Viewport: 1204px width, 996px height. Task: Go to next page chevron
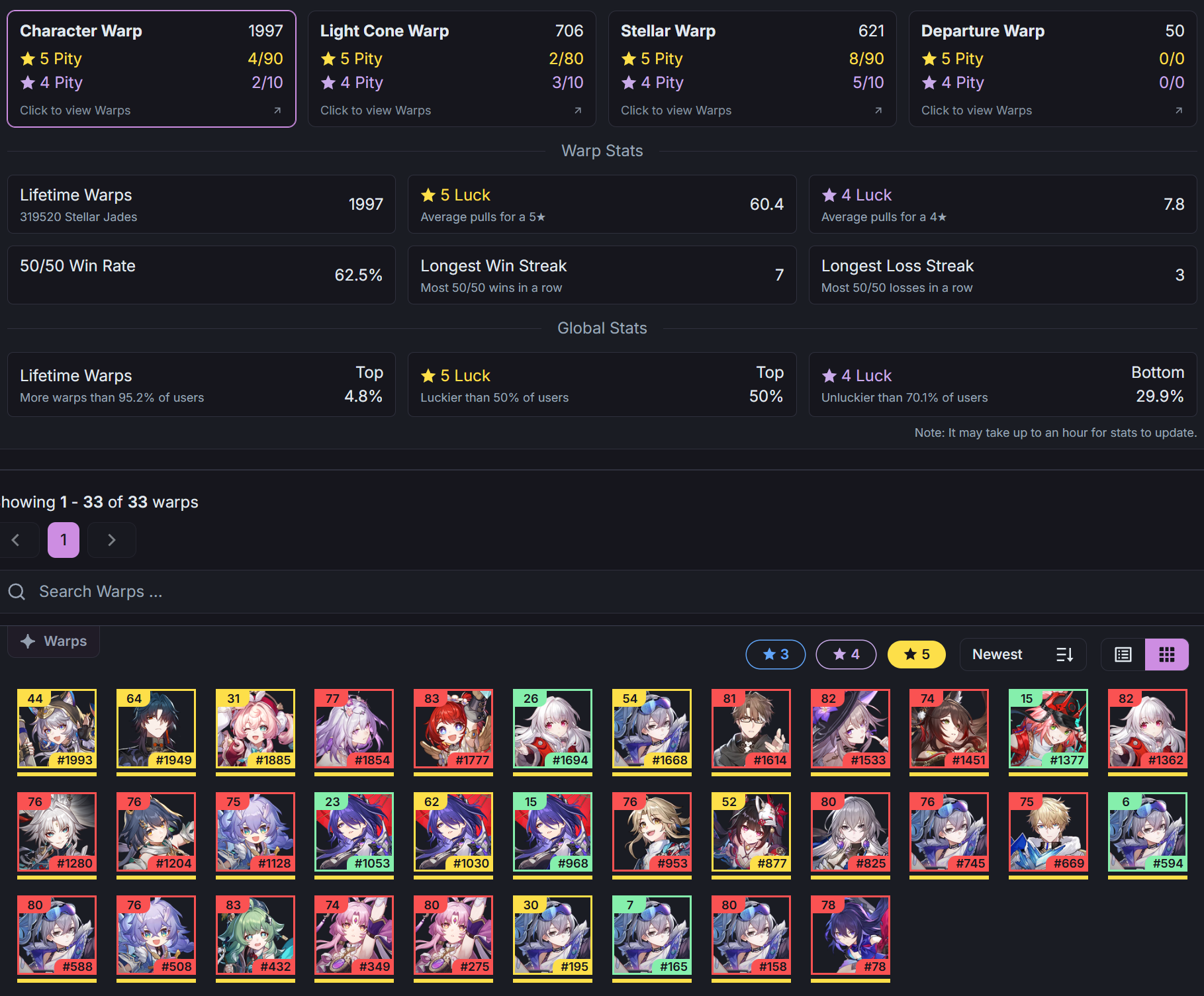(112, 540)
